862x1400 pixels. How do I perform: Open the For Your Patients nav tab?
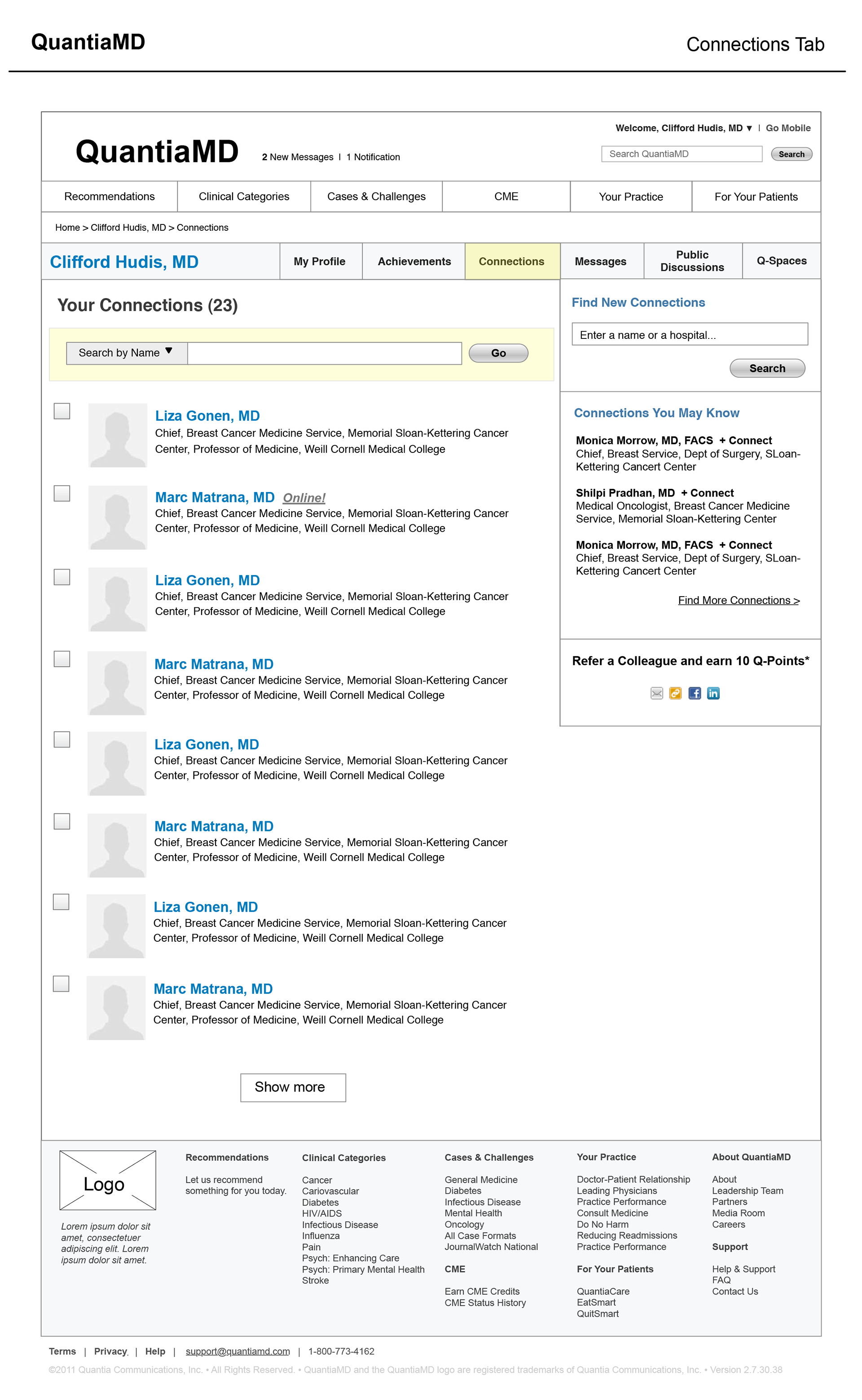point(756,197)
